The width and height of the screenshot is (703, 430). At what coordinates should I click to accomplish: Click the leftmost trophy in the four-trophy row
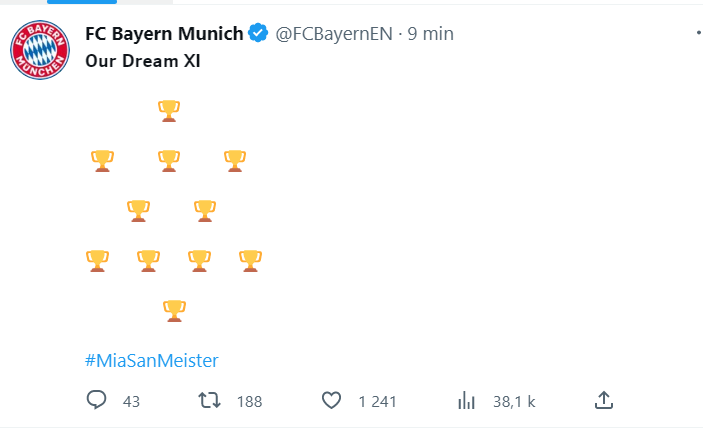[x=97, y=260]
